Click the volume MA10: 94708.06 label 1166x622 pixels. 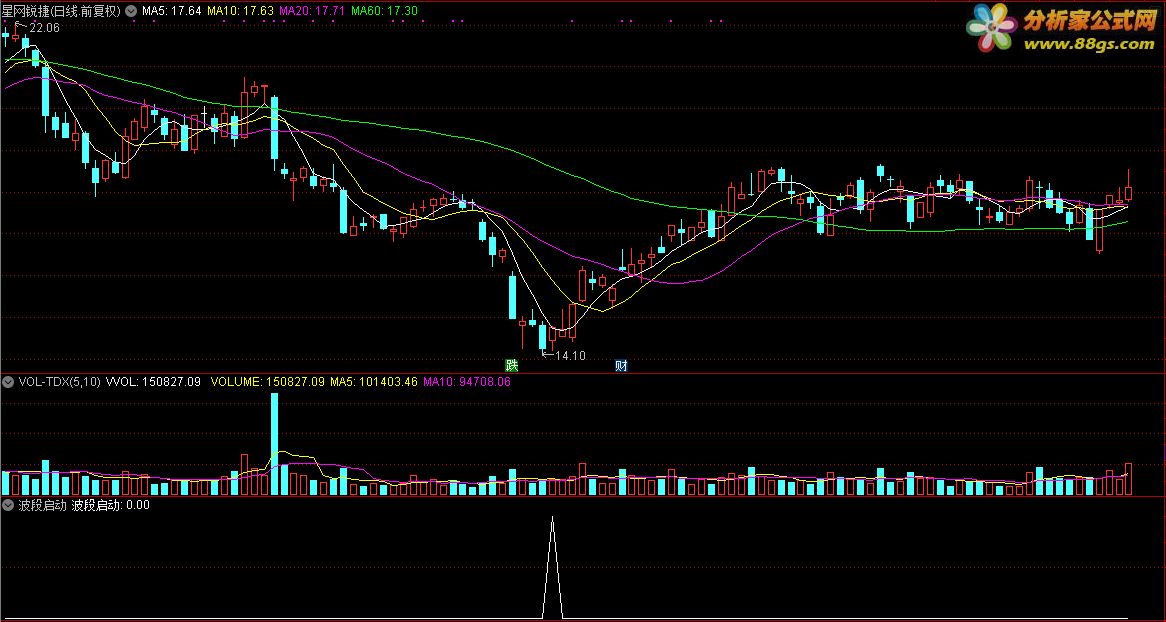pos(467,382)
